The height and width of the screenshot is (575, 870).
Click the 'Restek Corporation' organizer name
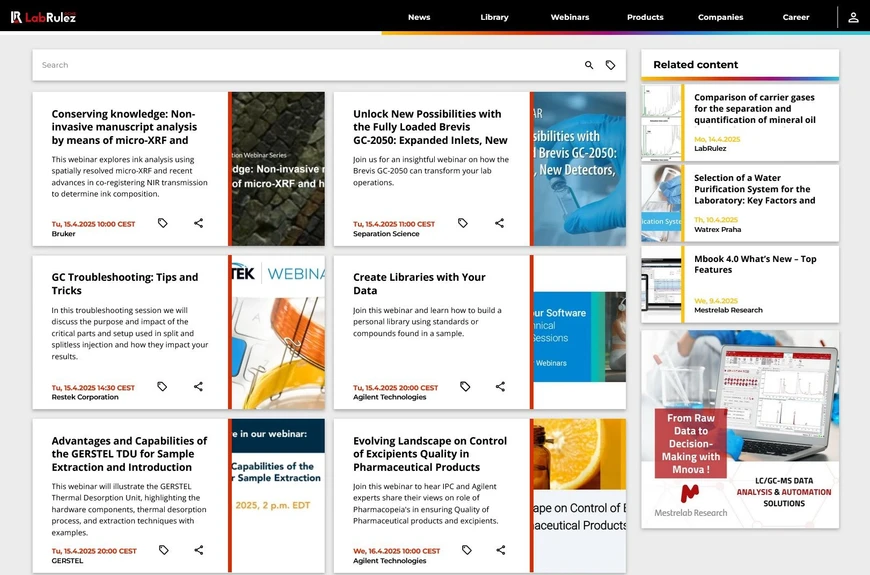pyautogui.click(x=85, y=397)
